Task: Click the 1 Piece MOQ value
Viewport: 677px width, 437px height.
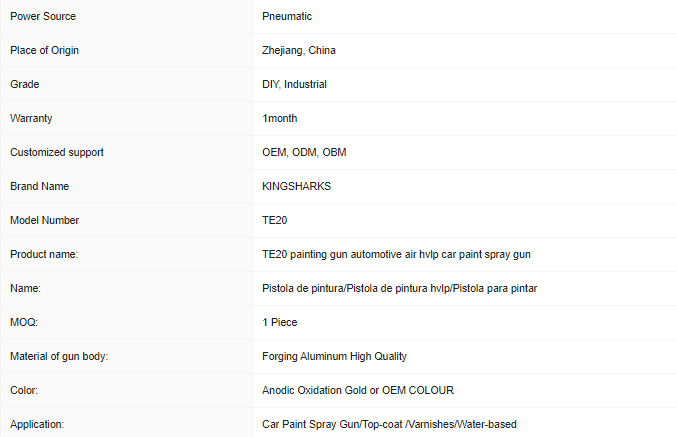Action: point(279,322)
